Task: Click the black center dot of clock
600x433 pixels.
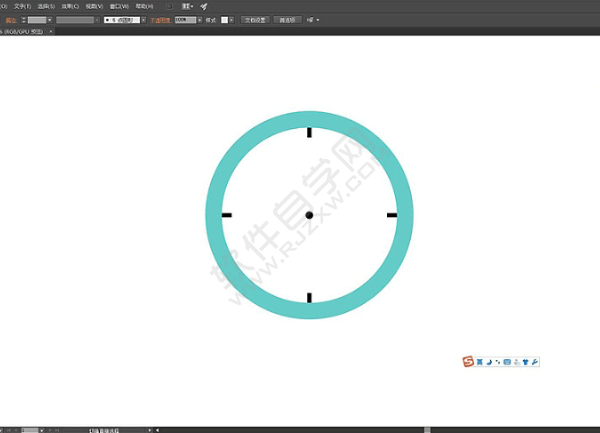Action: (x=309, y=215)
